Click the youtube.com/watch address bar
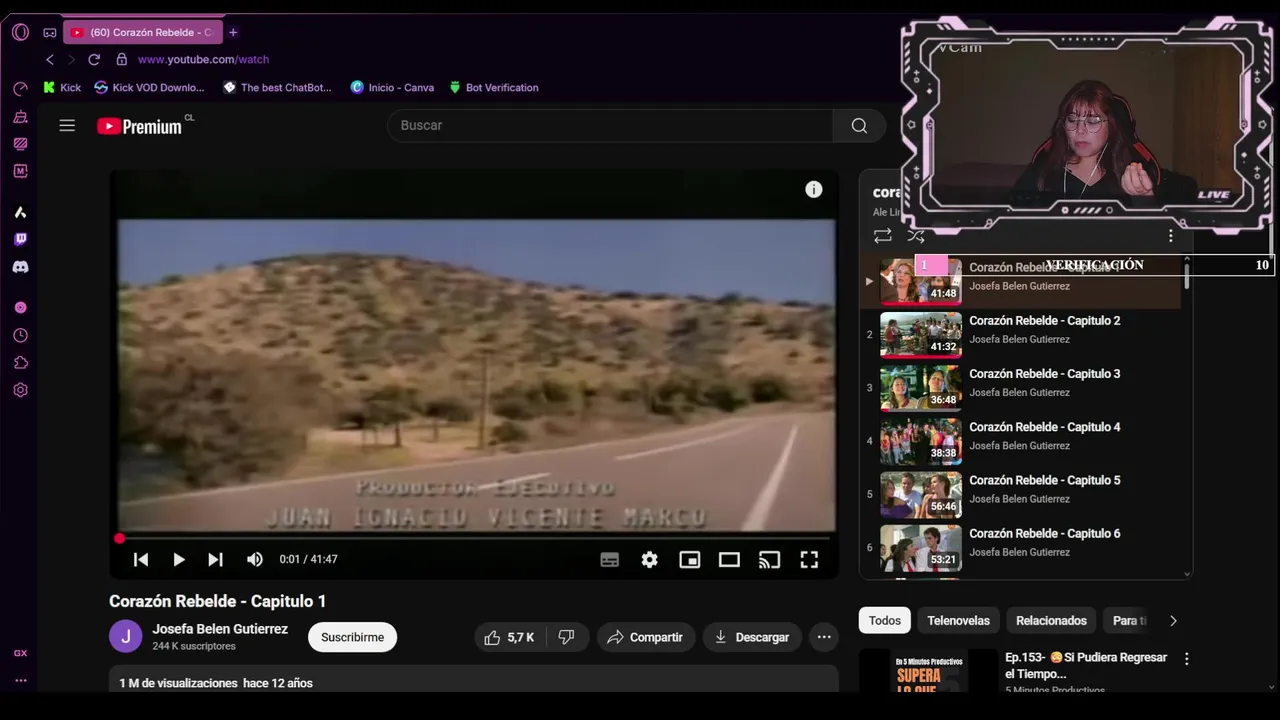 (x=203, y=59)
